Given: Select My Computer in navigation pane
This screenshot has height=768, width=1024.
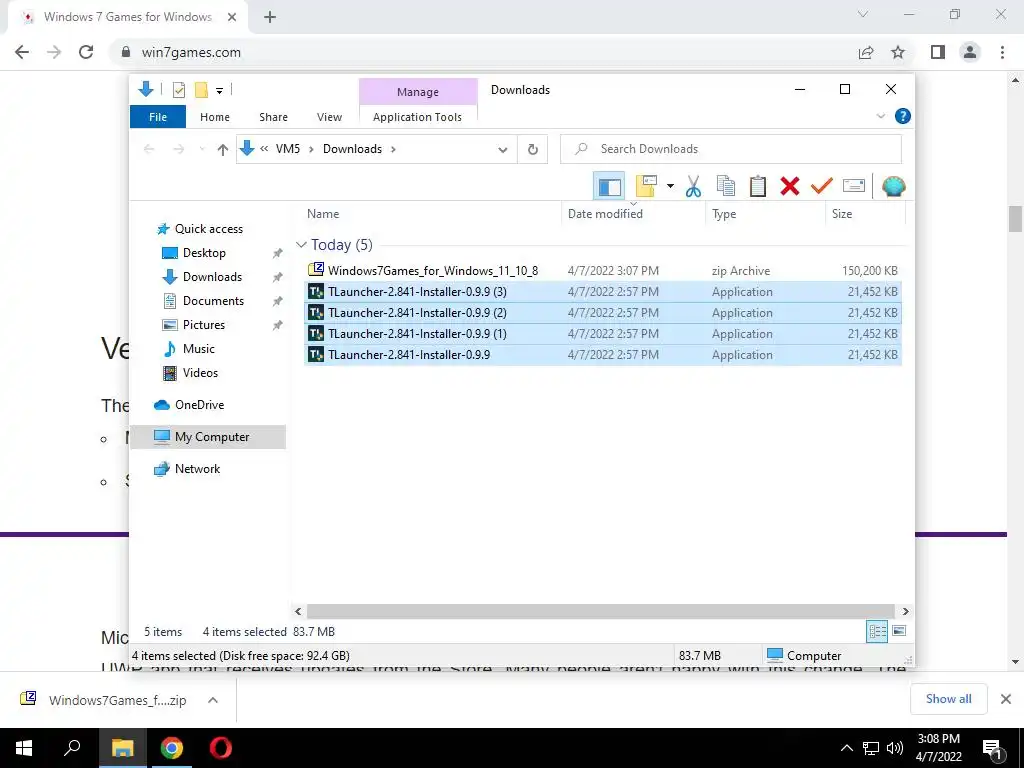Looking at the screenshot, I should point(208,437).
